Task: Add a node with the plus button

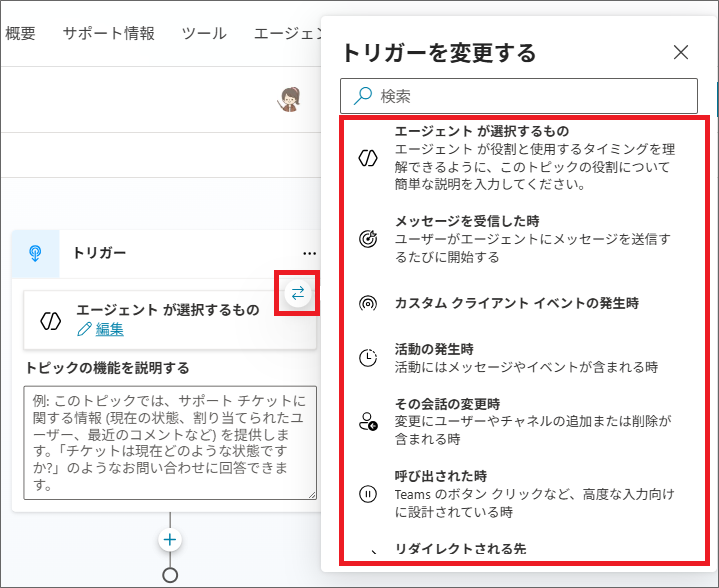Action: (x=170, y=539)
